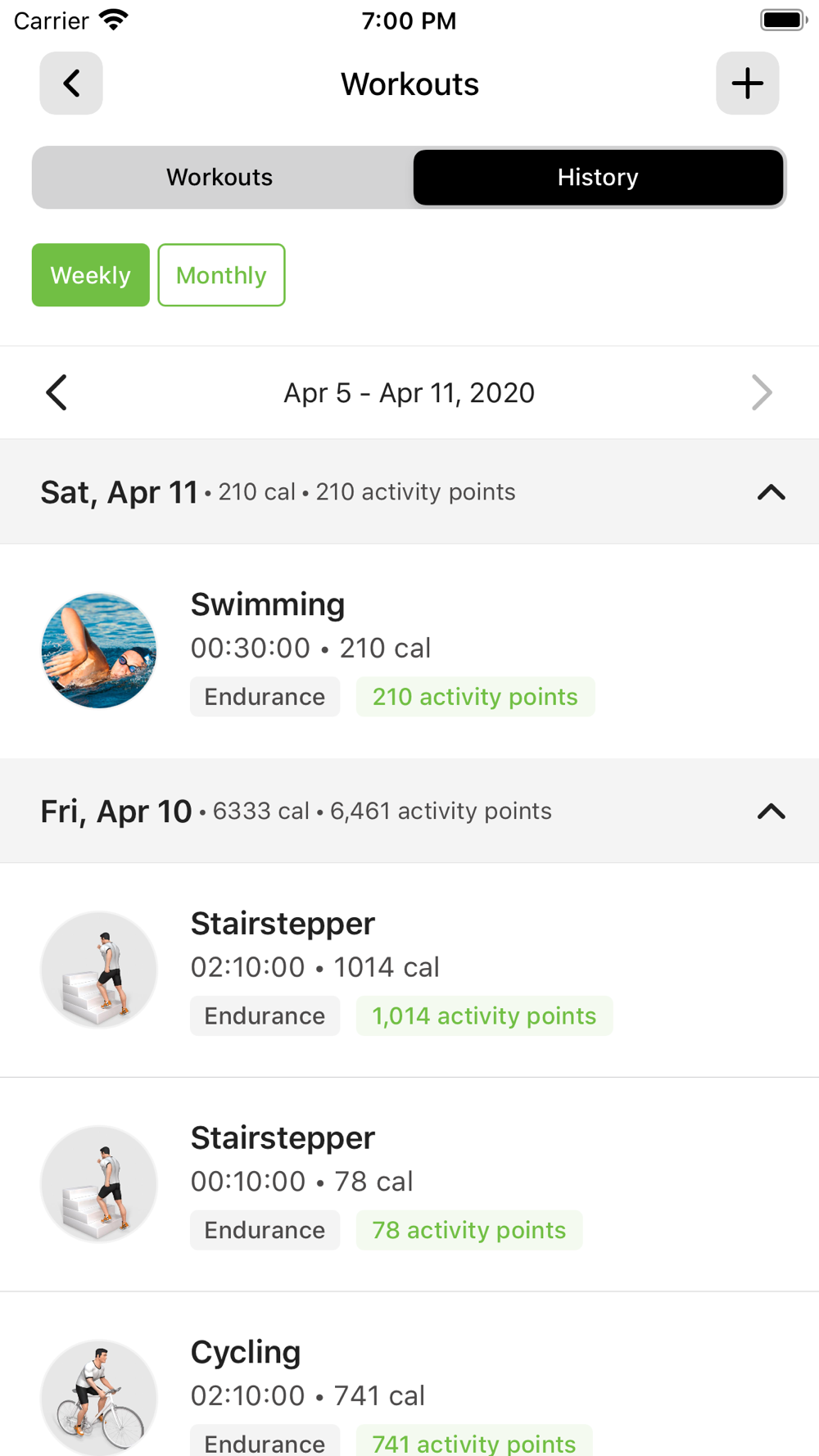This screenshot has height=1456, width=819.
Task: Tap the Cycling workout icon
Action: point(99,1397)
